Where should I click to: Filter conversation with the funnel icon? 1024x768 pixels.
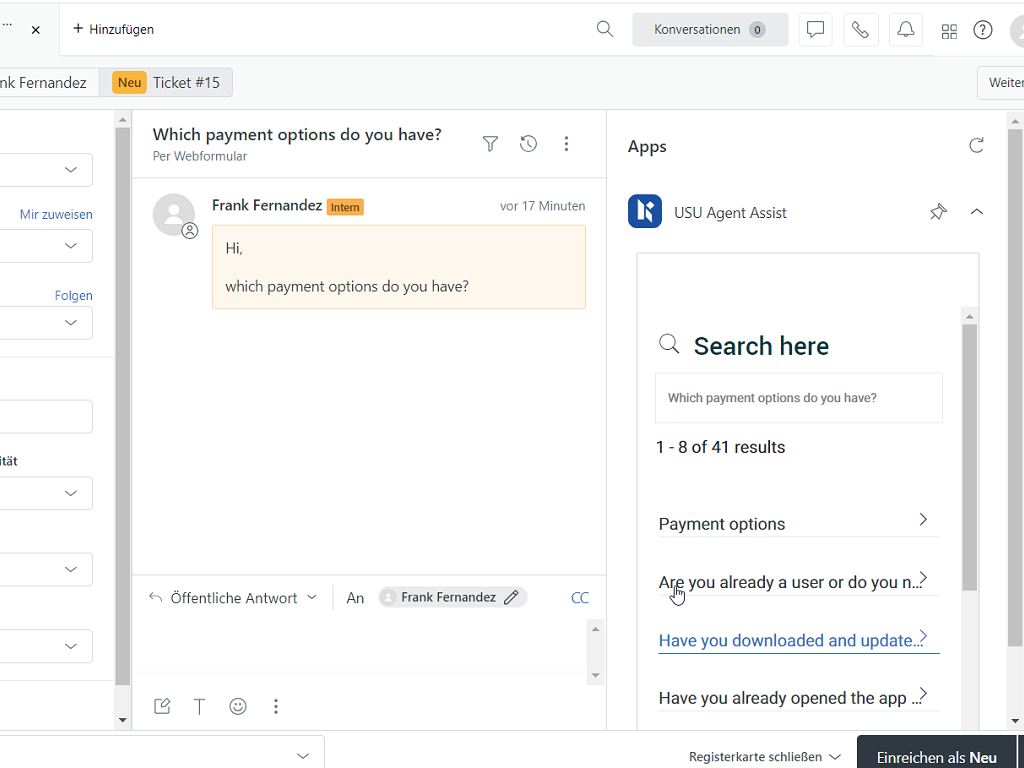(490, 144)
